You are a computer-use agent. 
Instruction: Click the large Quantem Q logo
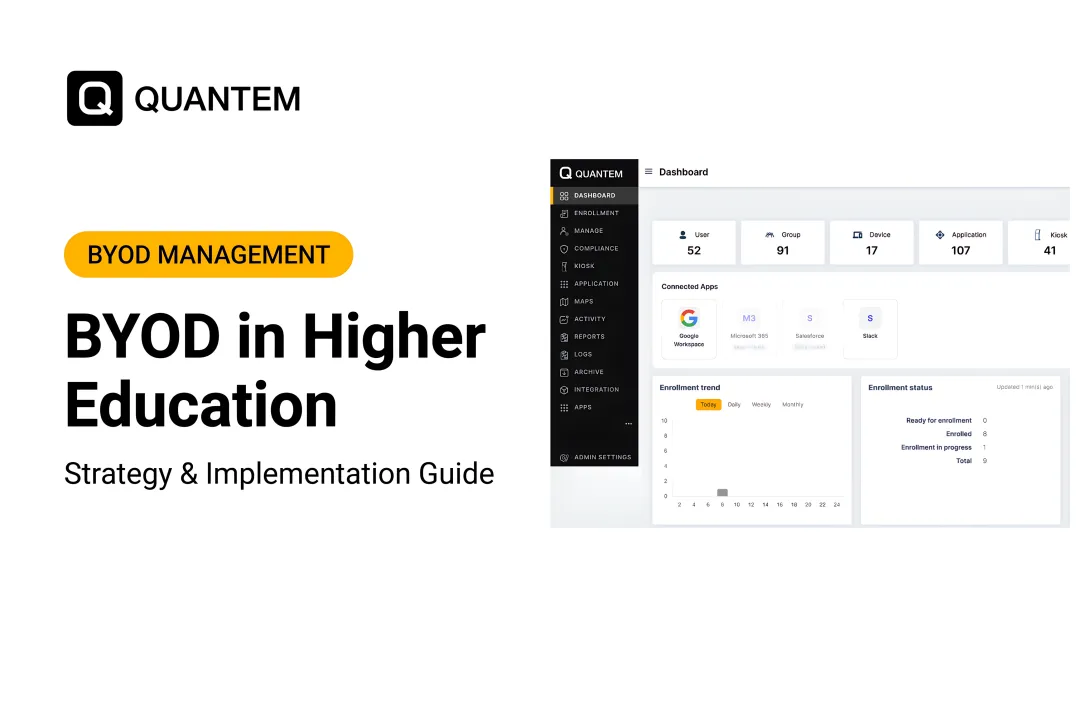click(94, 98)
